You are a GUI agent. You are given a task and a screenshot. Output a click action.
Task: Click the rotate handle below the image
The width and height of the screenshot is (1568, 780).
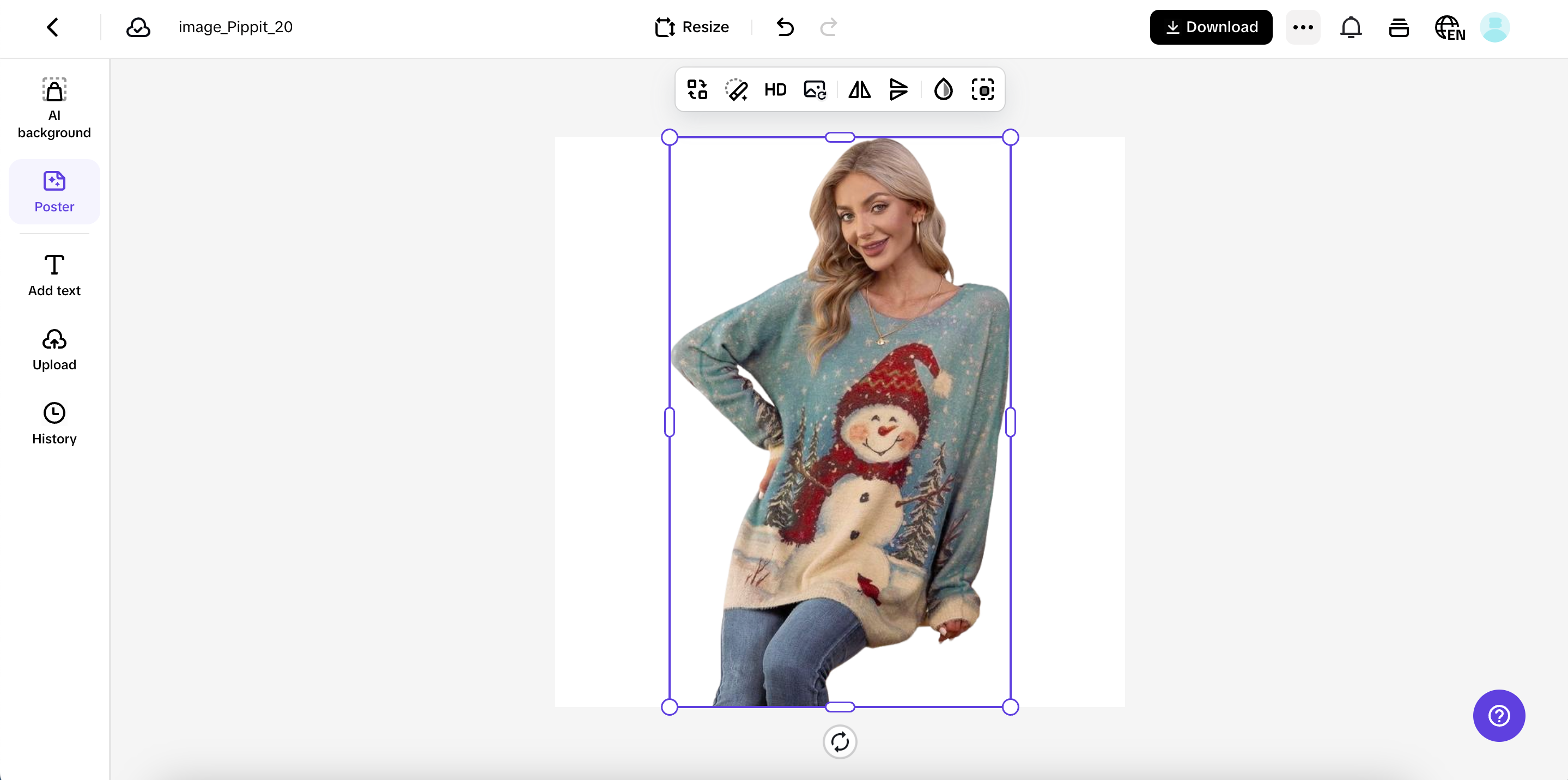pos(840,742)
